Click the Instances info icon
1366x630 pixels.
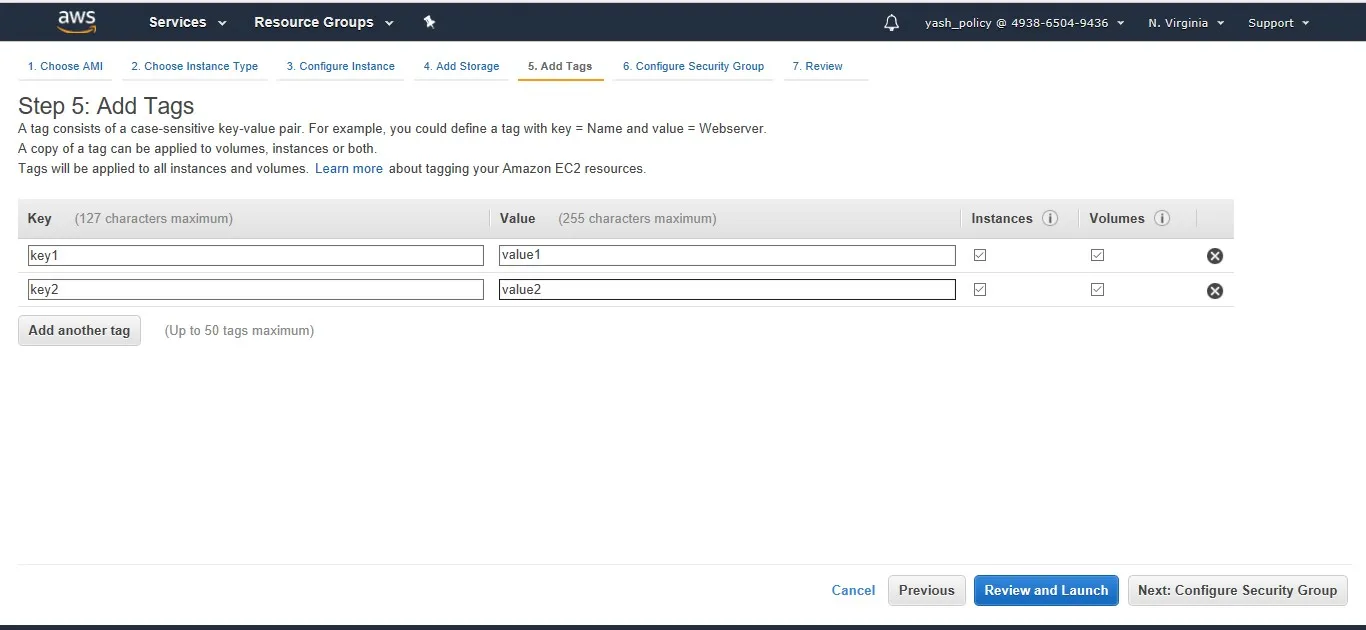point(1050,218)
